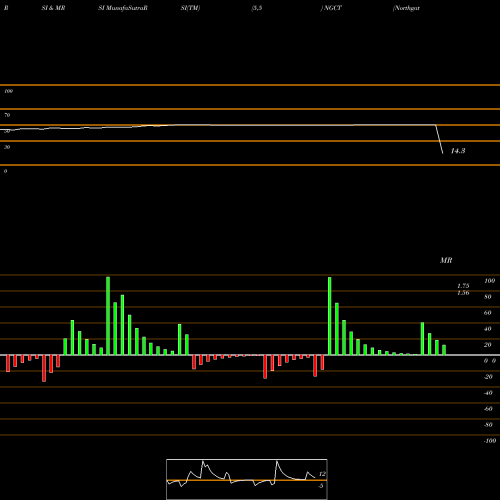Viewport: 500px width, 500px height.
Task: Click the '-80' label on MR axis
Action: pos(488,425)
